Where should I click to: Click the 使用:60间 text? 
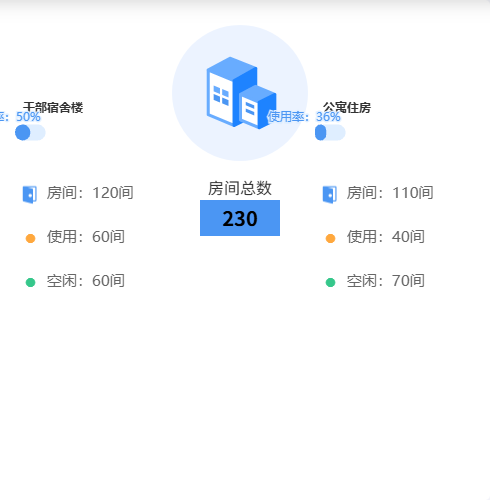click(x=86, y=237)
